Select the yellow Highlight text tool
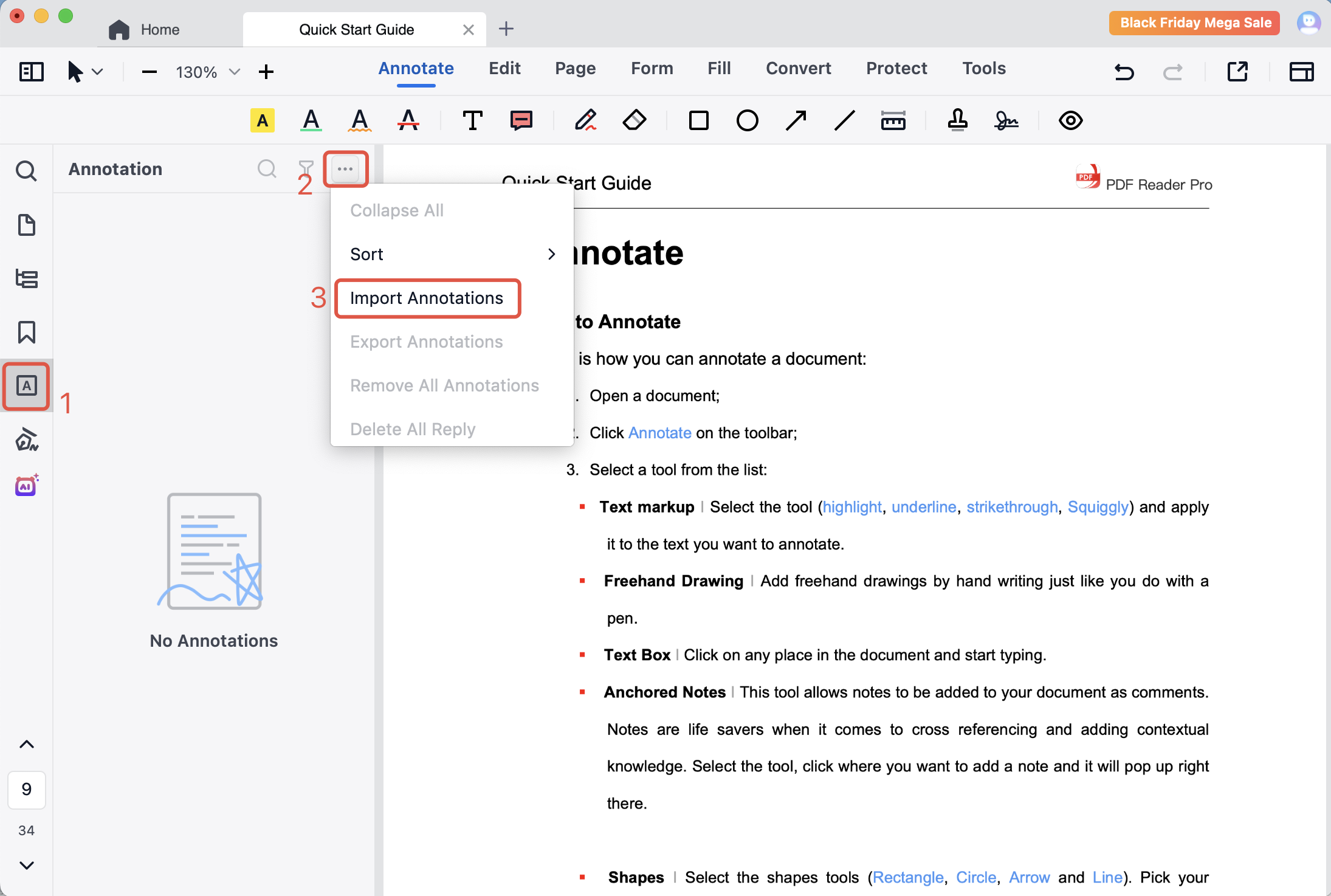The image size is (1331, 896). click(x=263, y=120)
